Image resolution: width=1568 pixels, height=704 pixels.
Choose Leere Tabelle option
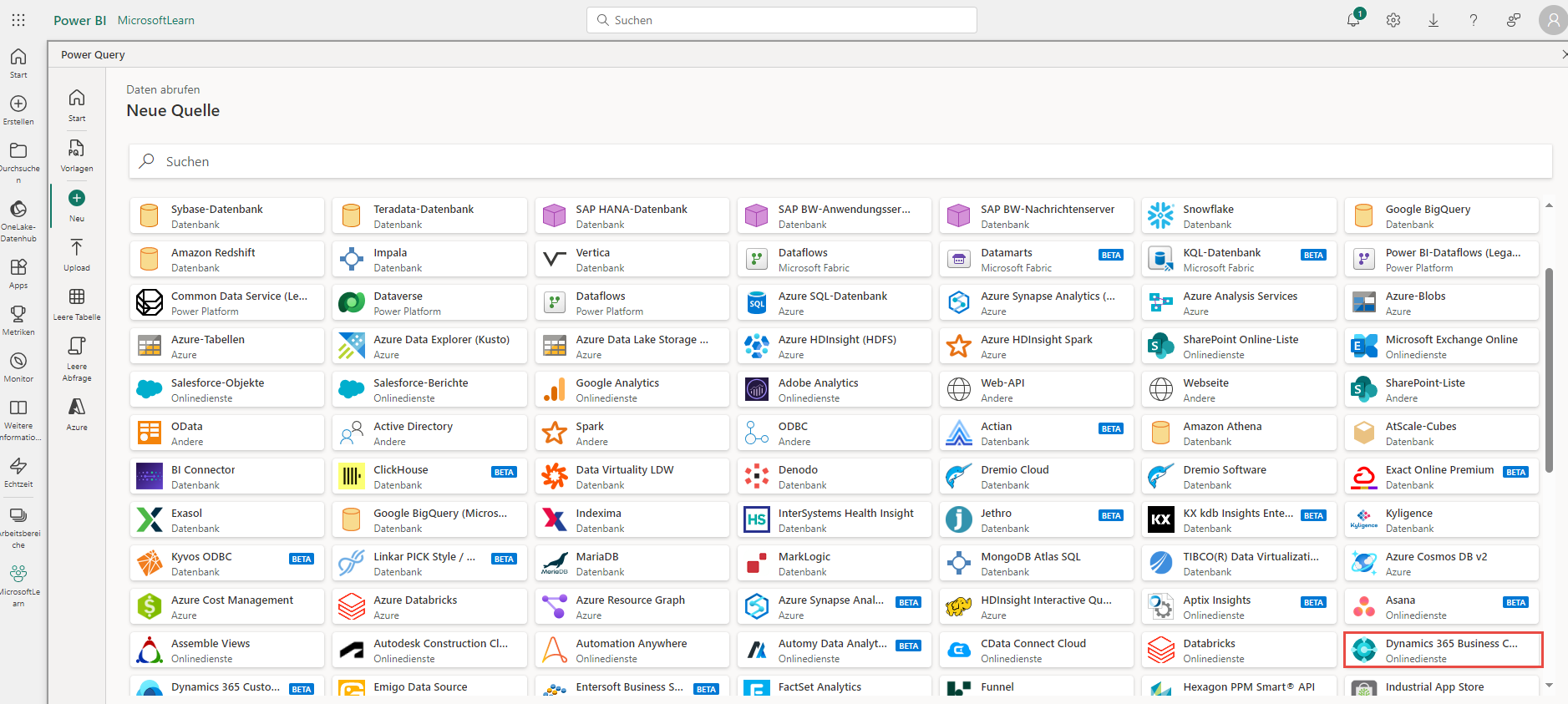pyautogui.click(x=77, y=304)
